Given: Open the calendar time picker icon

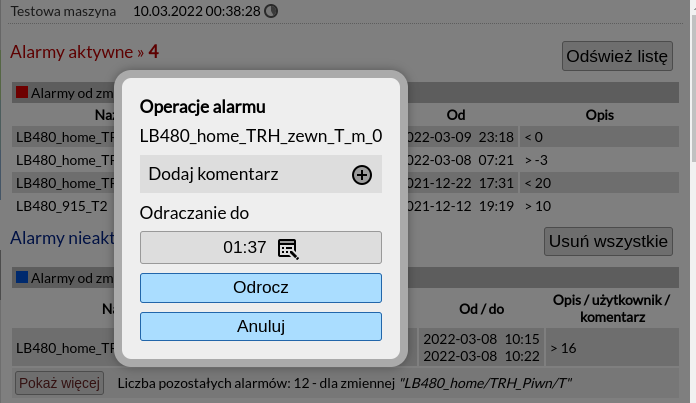Looking at the screenshot, I should click(288, 249).
